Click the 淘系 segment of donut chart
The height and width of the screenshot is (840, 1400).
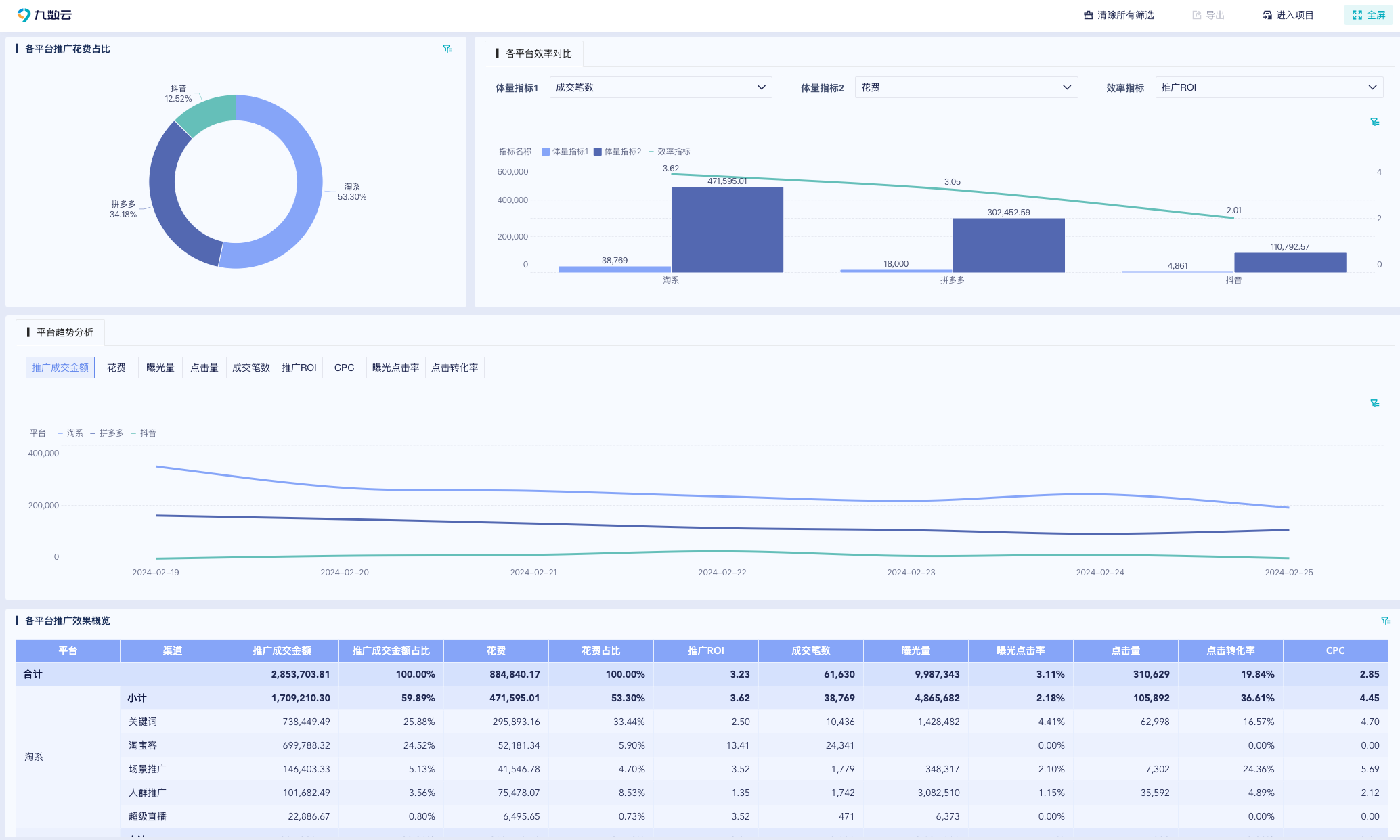coord(309,183)
